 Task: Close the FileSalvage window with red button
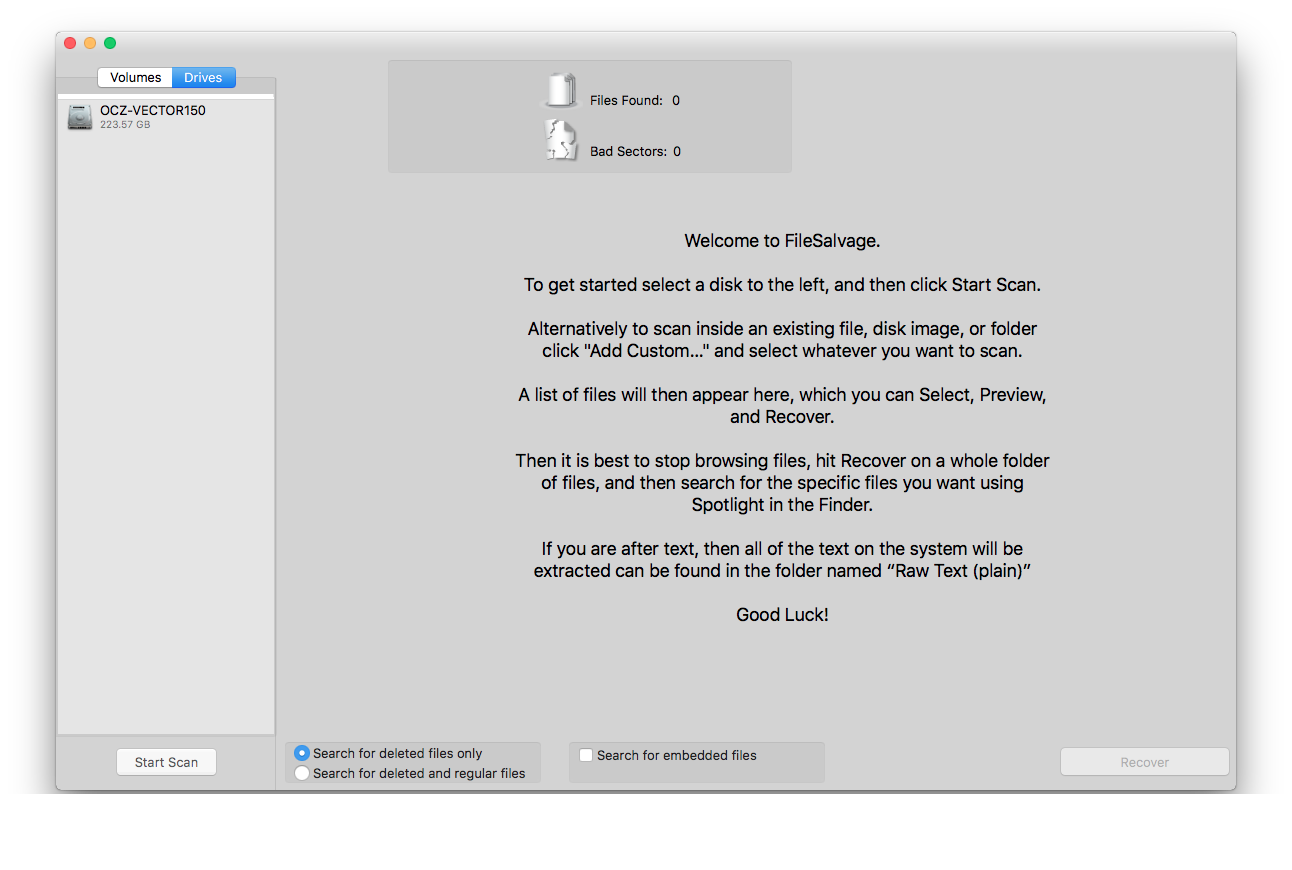[x=70, y=43]
